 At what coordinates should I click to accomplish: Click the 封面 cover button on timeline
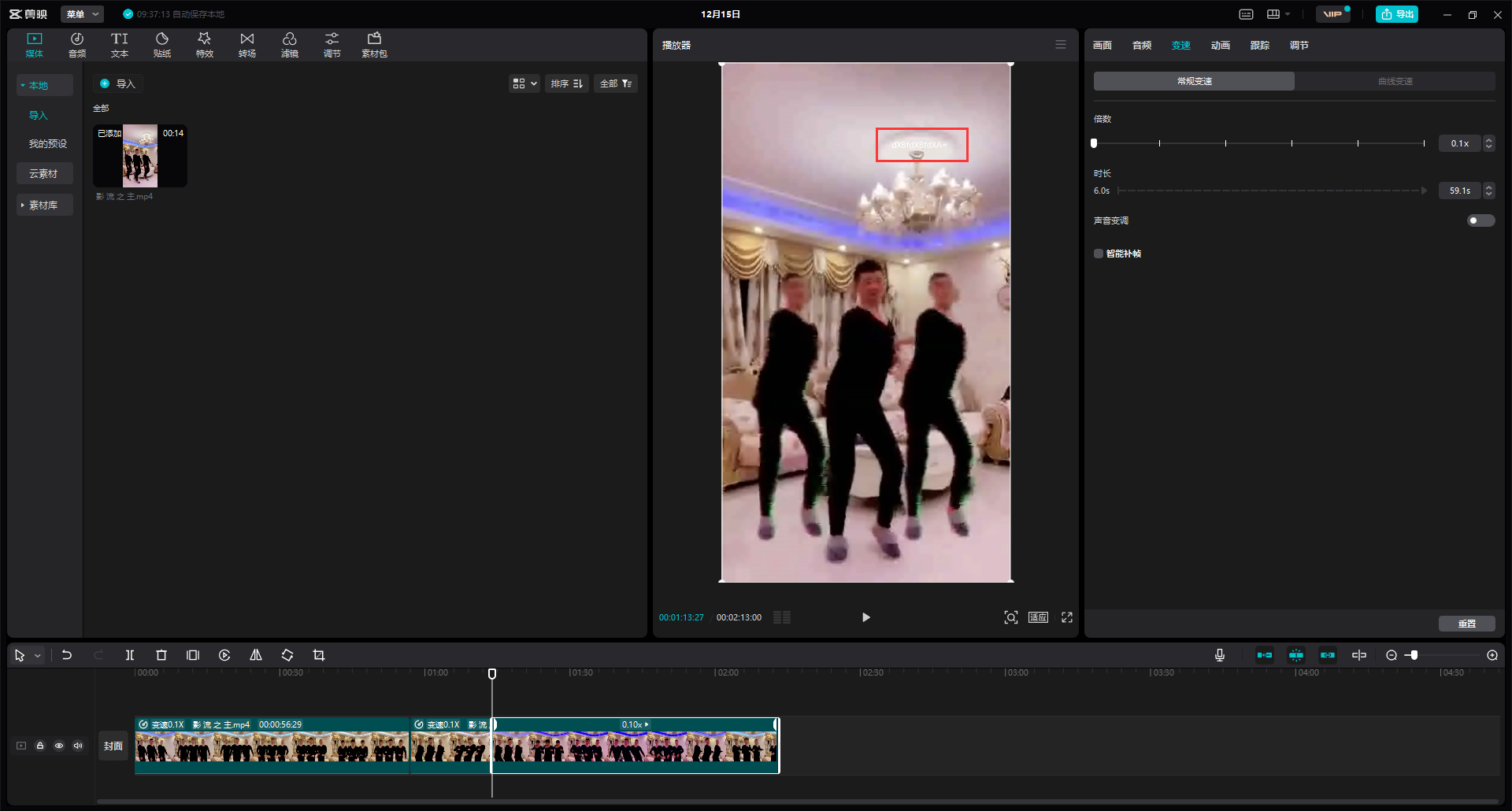[x=113, y=746]
